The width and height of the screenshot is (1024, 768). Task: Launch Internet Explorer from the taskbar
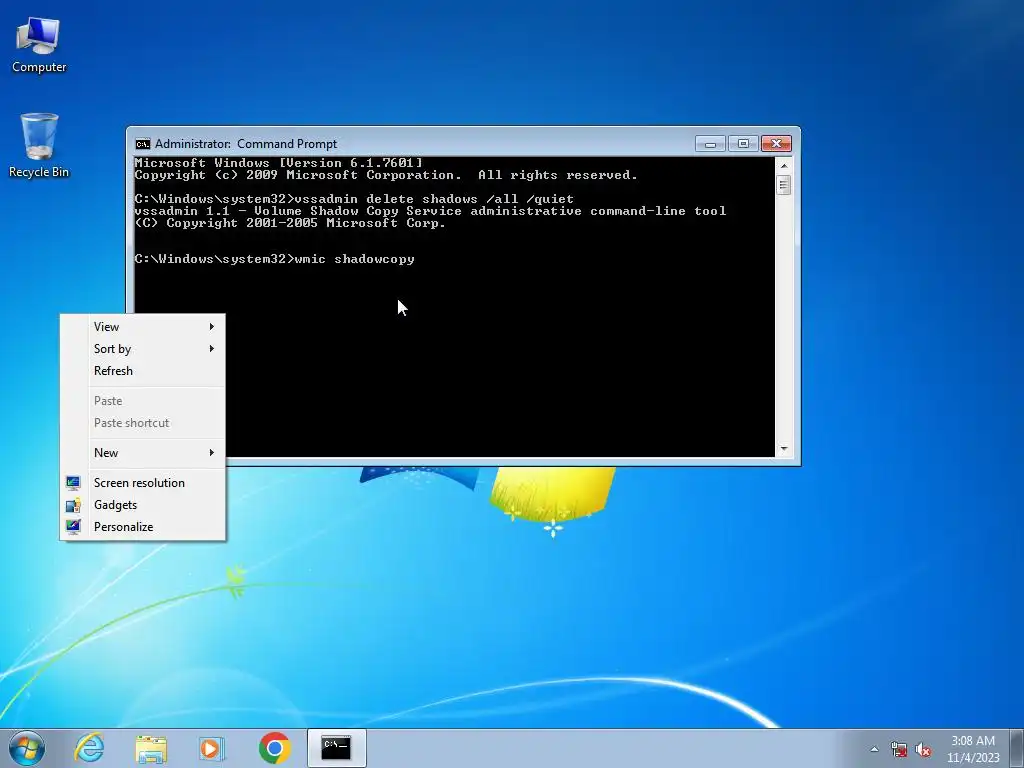pos(89,748)
